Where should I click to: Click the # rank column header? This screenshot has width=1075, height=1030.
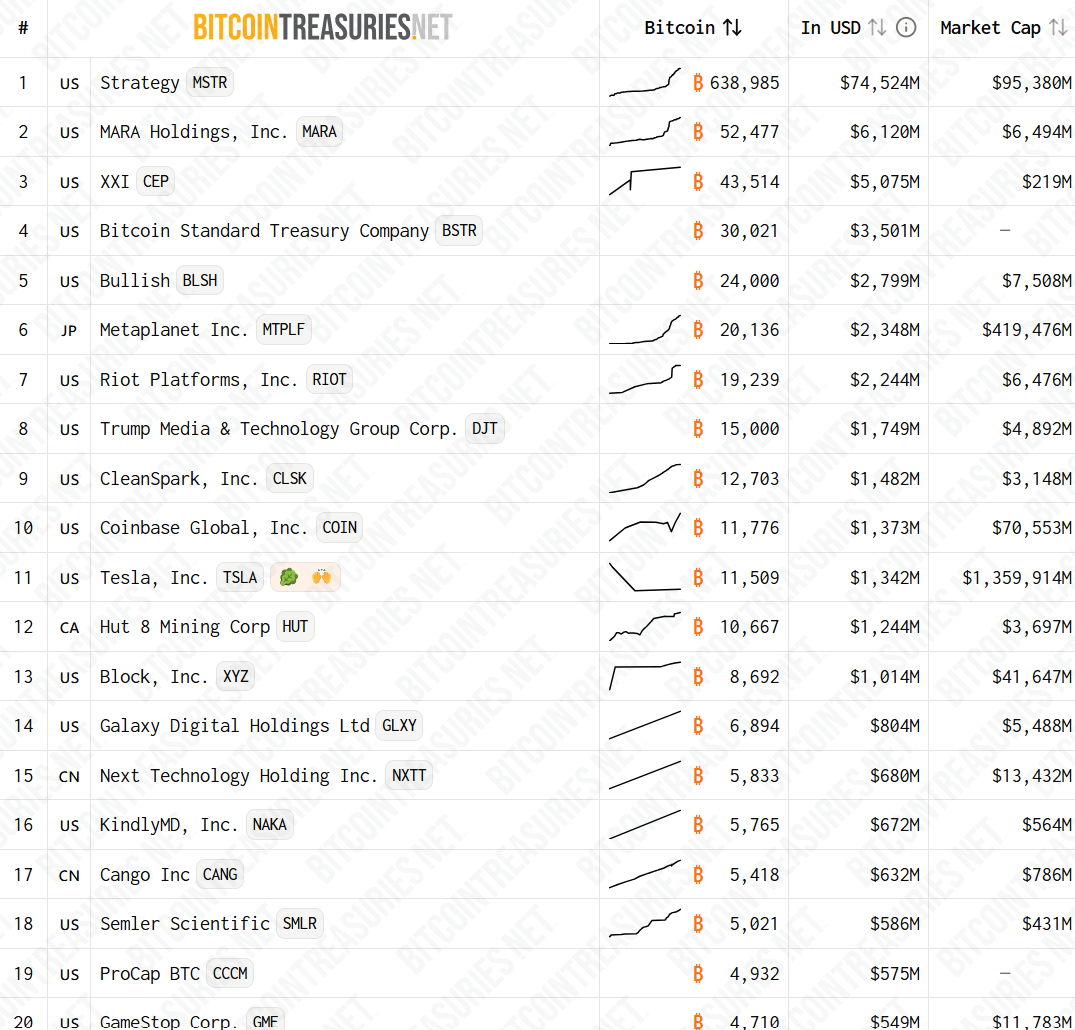tap(23, 28)
